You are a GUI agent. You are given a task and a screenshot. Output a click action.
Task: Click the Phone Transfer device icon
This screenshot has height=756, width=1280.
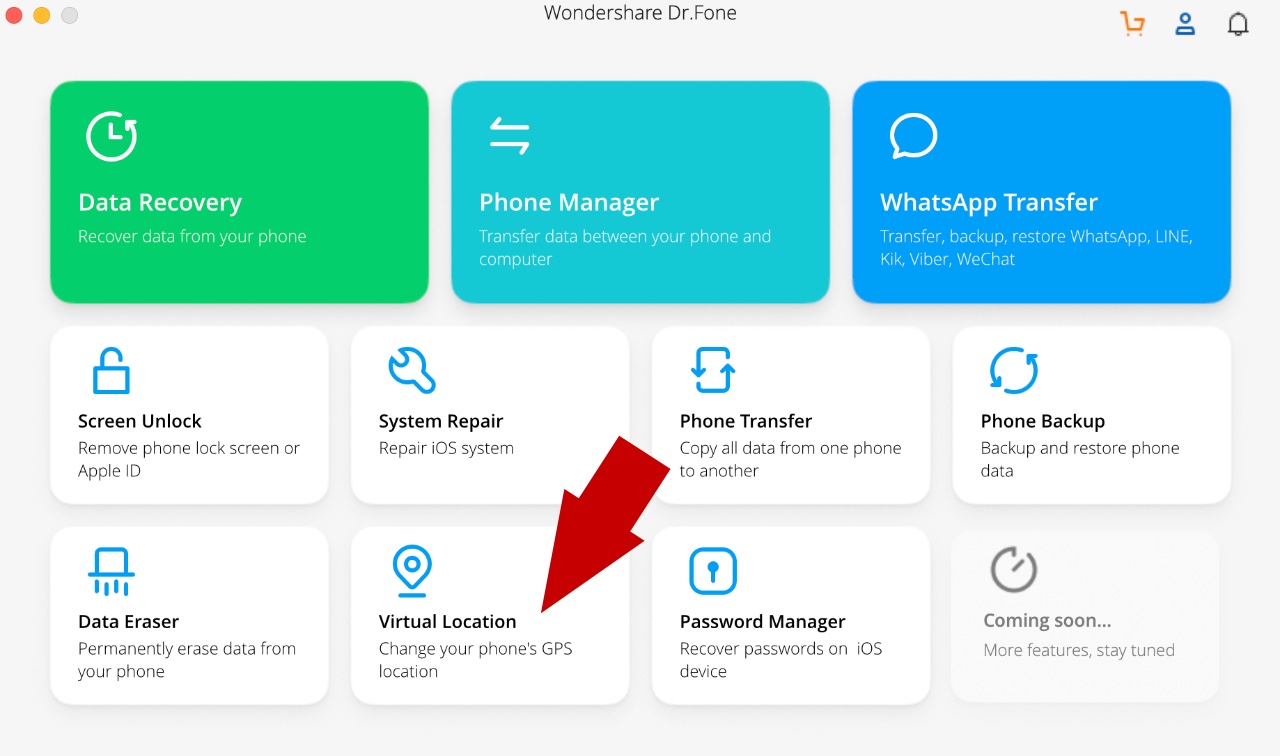click(x=713, y=370)
